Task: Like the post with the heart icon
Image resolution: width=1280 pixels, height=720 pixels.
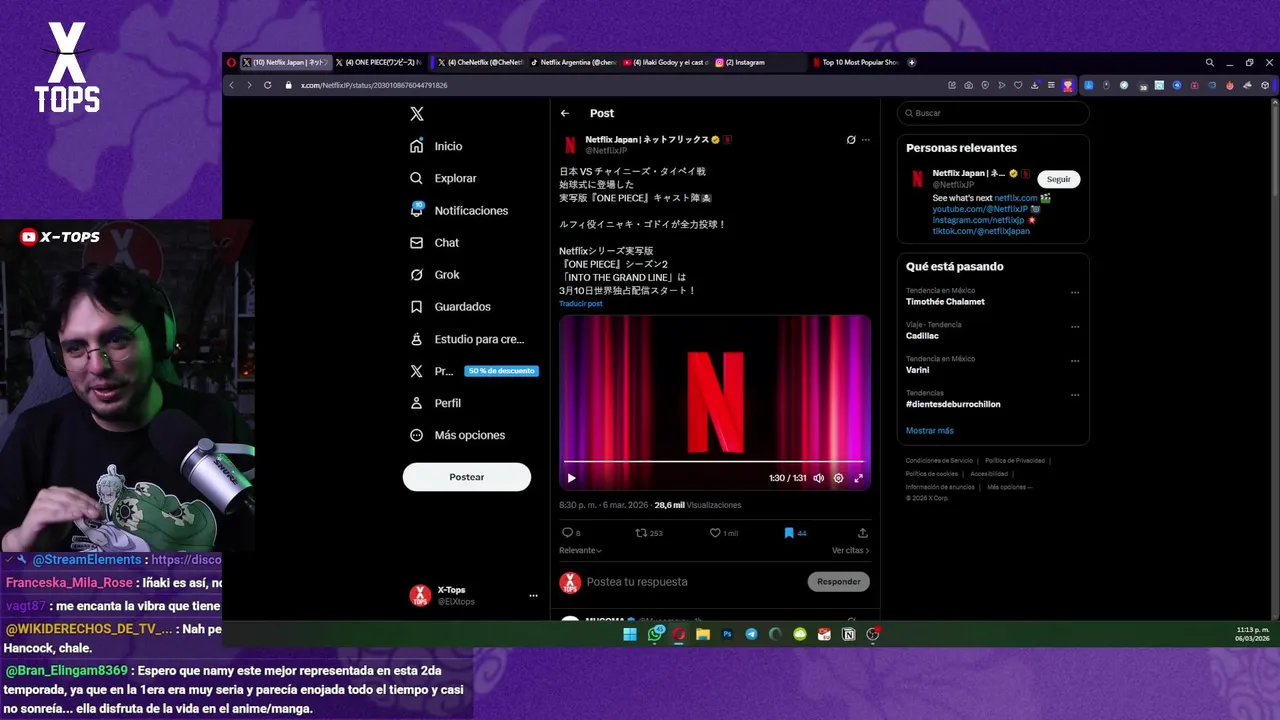Action: pyautogui.click(x=724, y=533)
